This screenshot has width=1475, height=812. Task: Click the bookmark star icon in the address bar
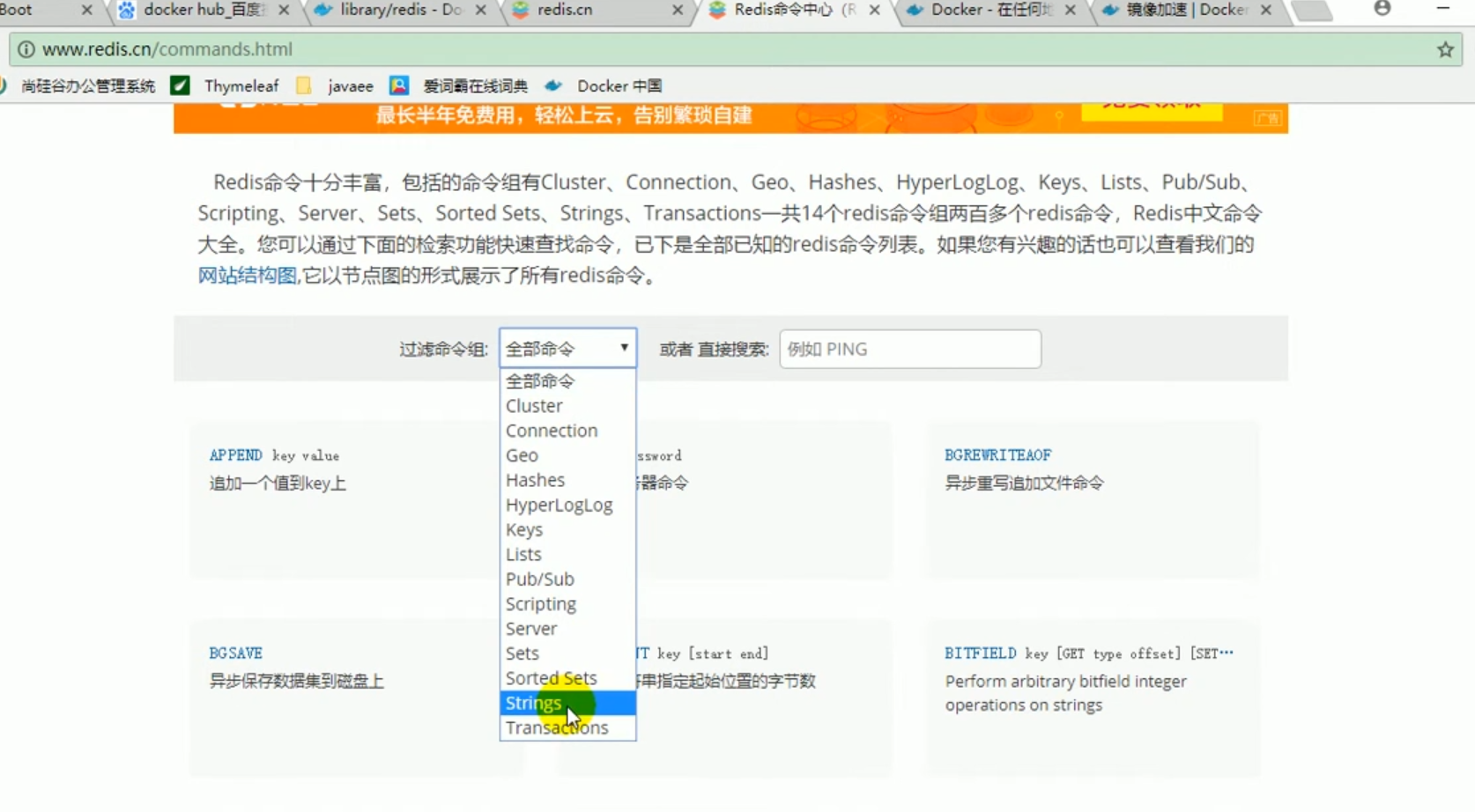(x=1445, y=49)
